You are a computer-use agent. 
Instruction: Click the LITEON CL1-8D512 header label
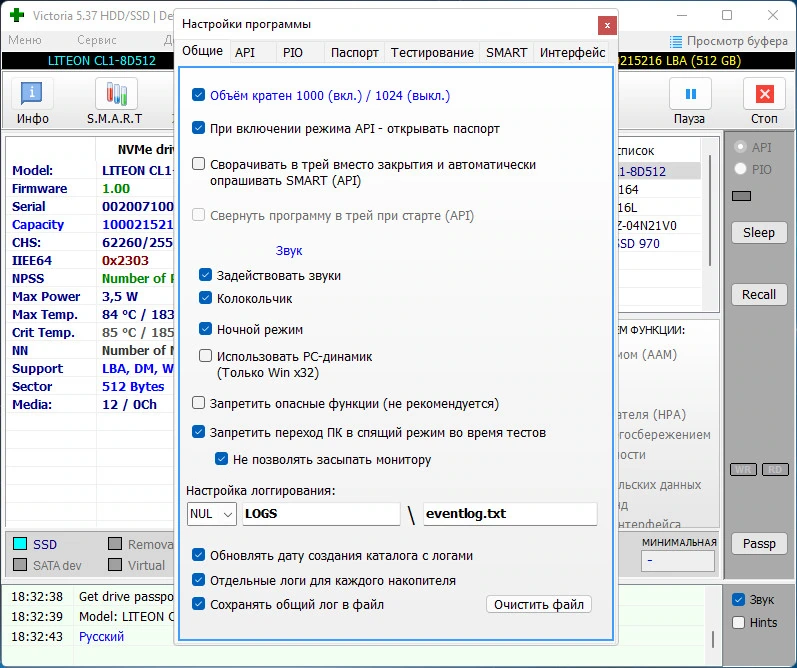(x=102, y=60)
